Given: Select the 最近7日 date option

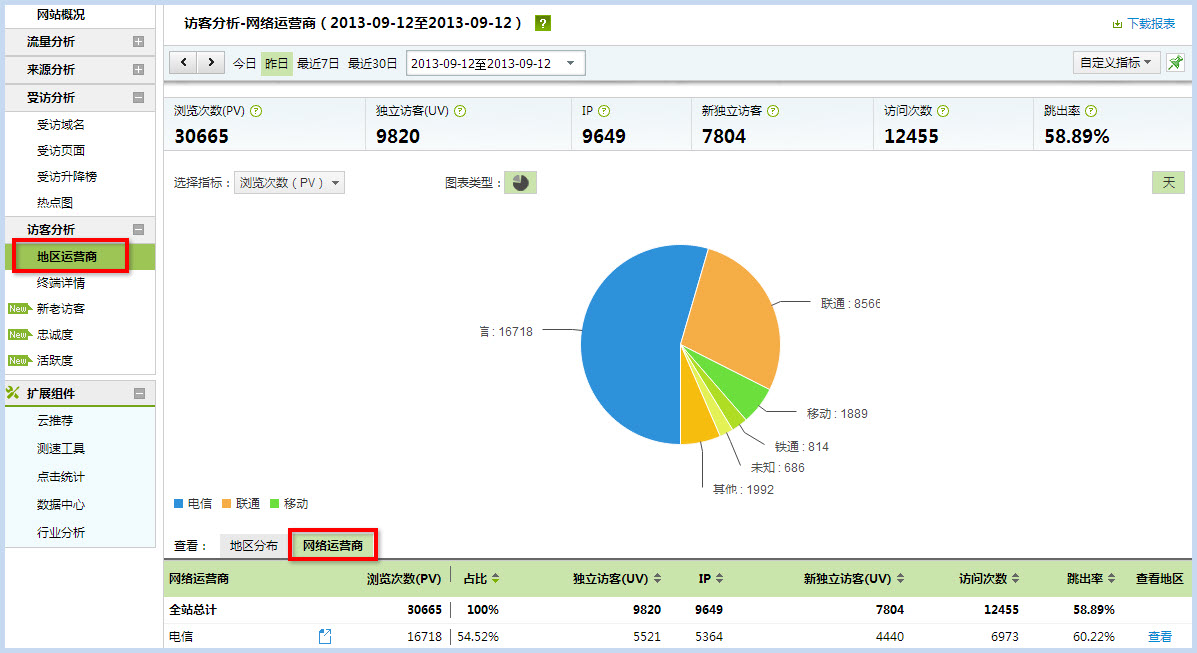Looking at the screenshot, I should pos(318,63).
